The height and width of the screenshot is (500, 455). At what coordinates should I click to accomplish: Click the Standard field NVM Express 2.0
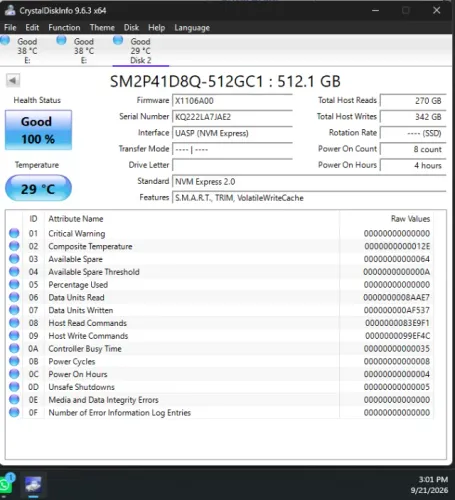click(309, 181)
